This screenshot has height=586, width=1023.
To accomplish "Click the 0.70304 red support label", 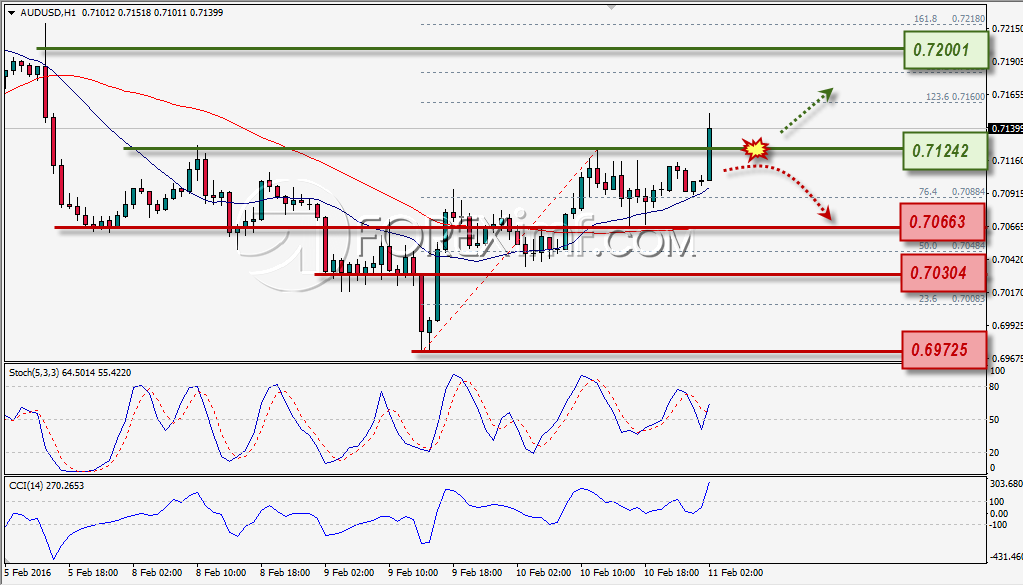I will pyautogui.click(x=942, y=272).
